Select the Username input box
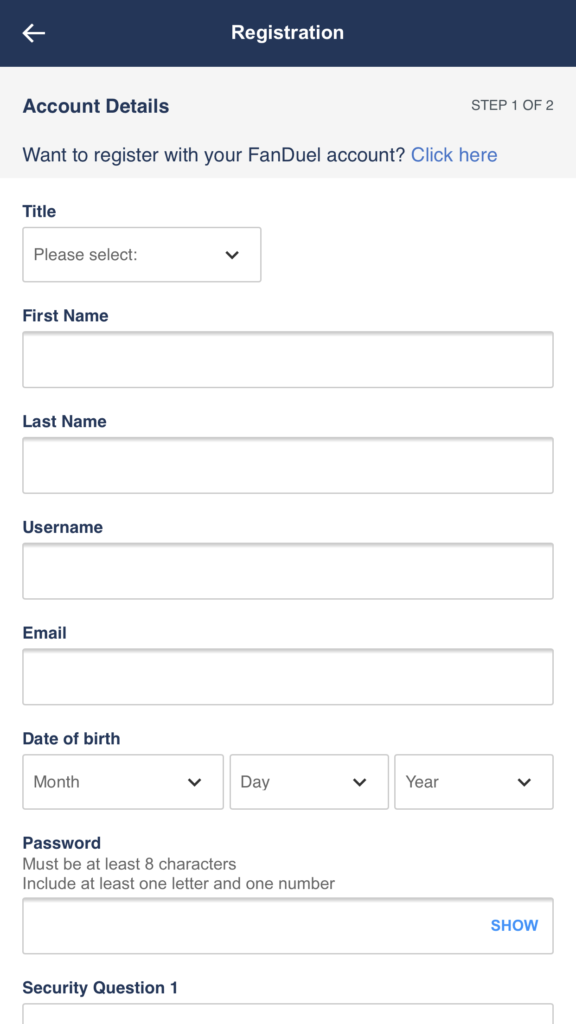576x1024 pixels. [288, 571]
